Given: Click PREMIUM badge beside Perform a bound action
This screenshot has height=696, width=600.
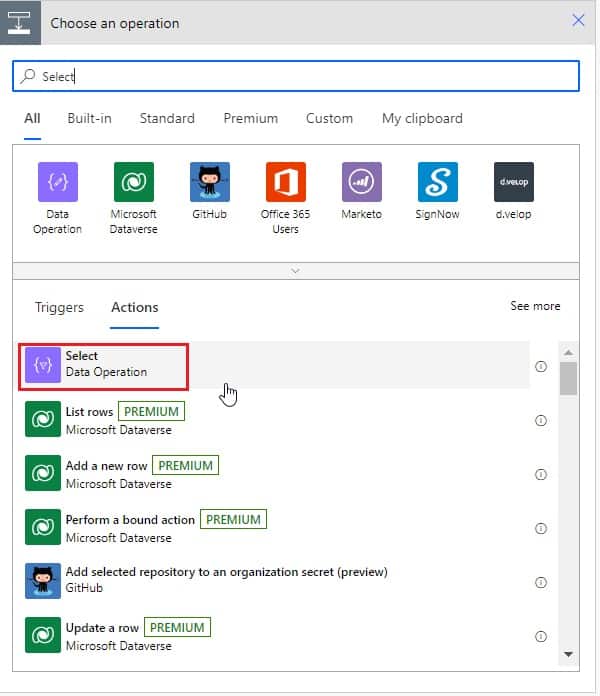Looking at the screenshot, I should coord(233,519).
